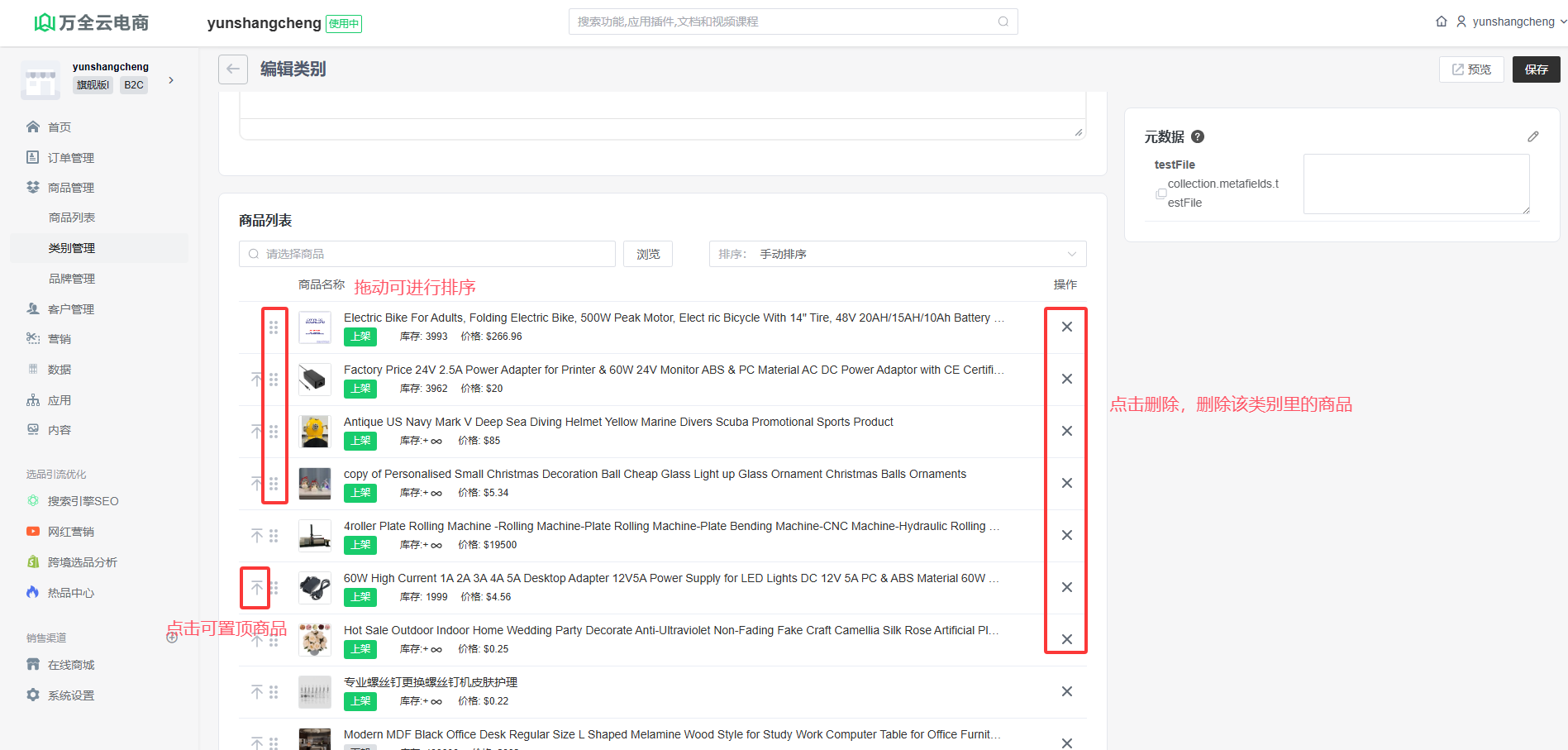Click the testFile metadata text area
The width and height of the screenshot is (1568, 750).
[x=1416, y=184]
